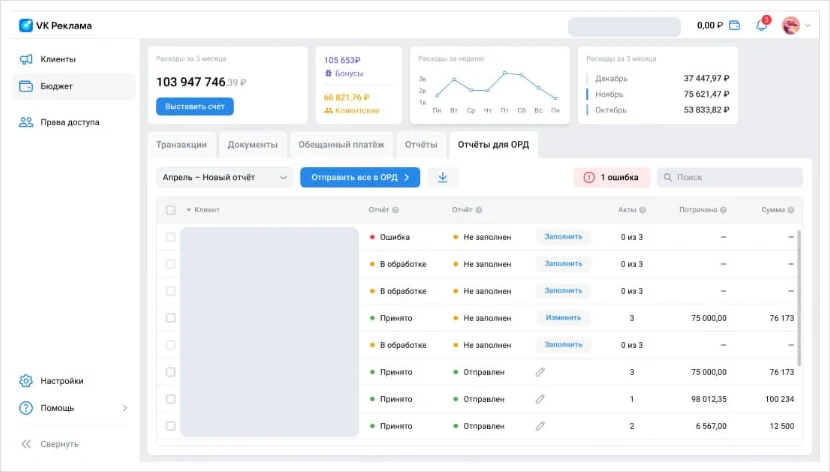This screenshot has height=472, width=830.
Task: Switch to Транзакции tab
Action: tap(182, 144)
